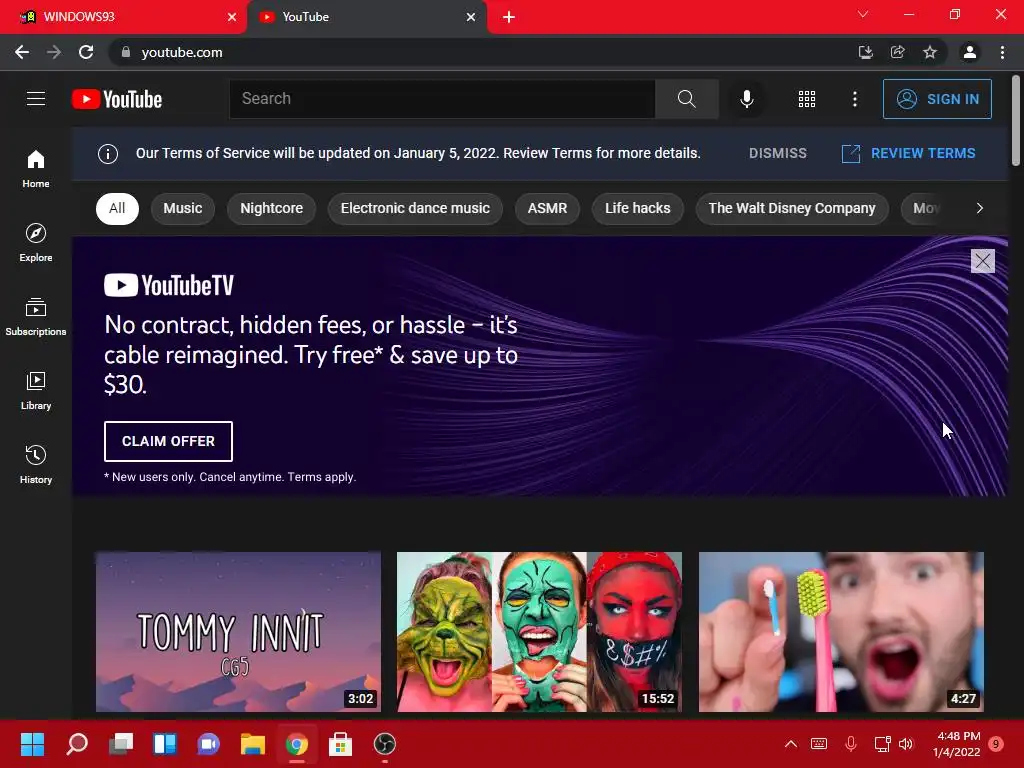
Task: Click the search magnifier button
Action: [x=686, y=99]
